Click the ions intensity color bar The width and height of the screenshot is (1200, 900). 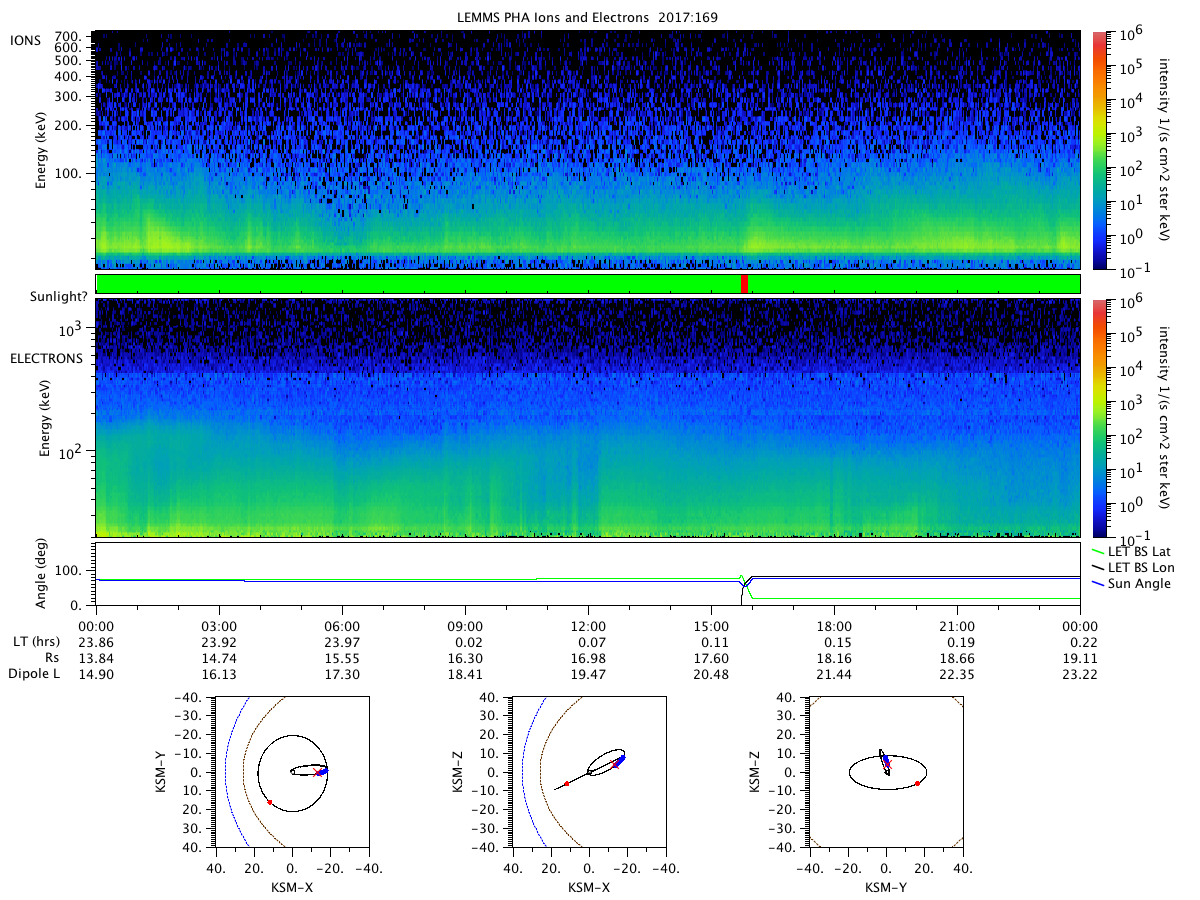point(1098,150)
